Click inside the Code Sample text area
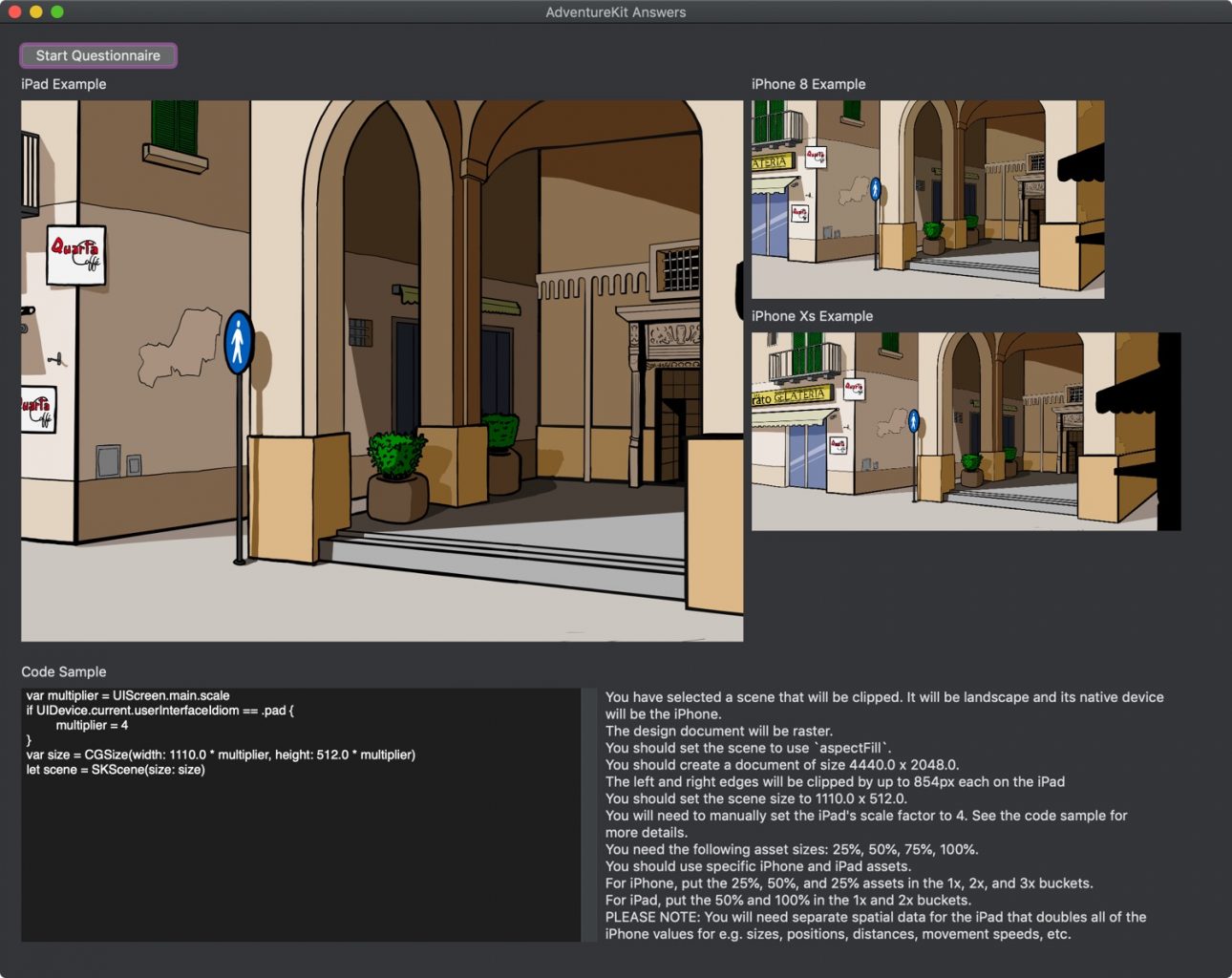The width and height of the screenshot is (1232, 978). pyautogui.click(x=301, y=815)
